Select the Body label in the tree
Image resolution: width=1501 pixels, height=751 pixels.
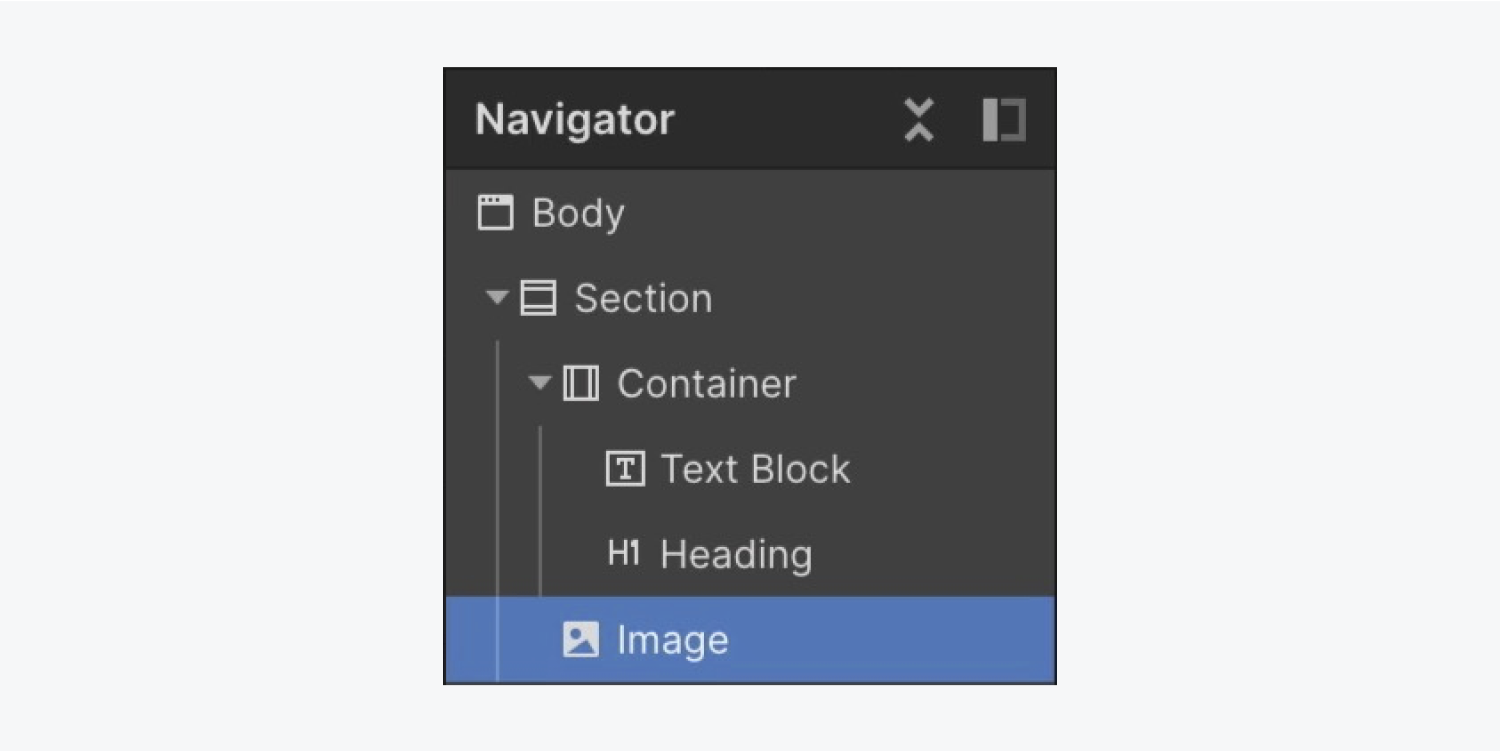pos(578,213)
